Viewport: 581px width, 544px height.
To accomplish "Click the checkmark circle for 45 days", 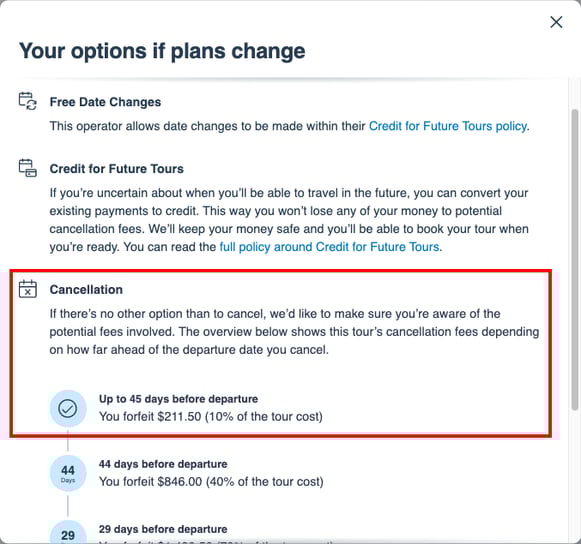I will 68,408.
